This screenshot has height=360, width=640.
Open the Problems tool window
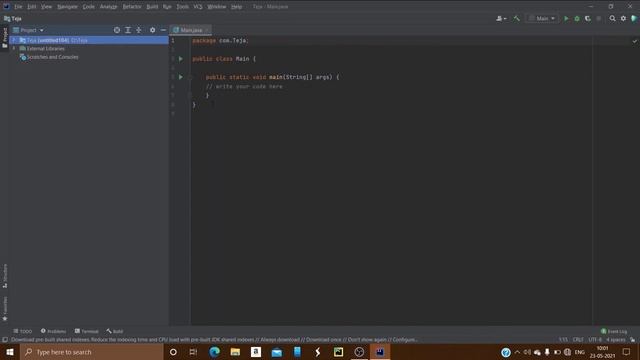coord(53,331)
